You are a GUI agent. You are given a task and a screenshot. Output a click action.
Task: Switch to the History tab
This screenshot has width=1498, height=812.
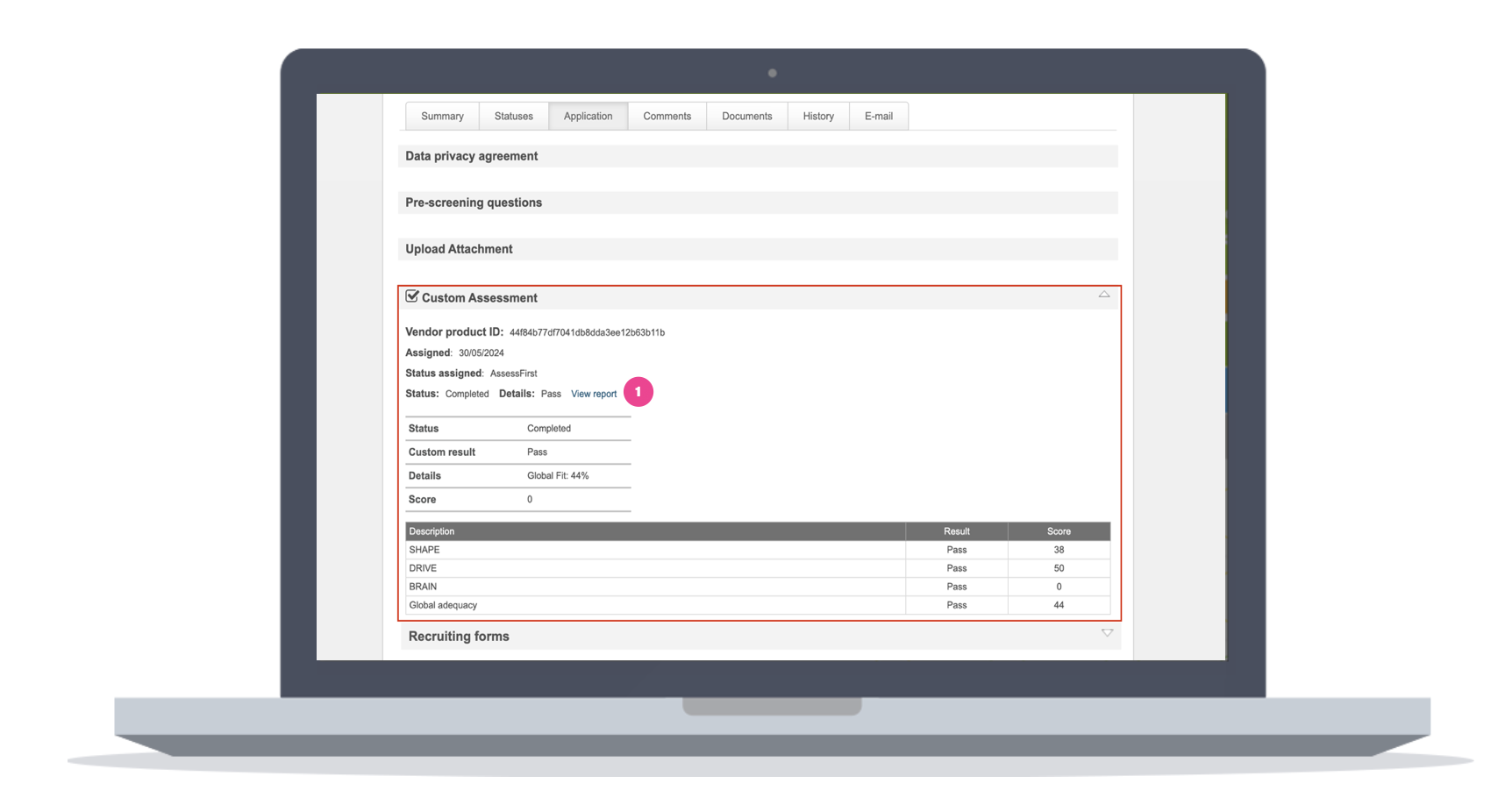[x=817, y=115]
